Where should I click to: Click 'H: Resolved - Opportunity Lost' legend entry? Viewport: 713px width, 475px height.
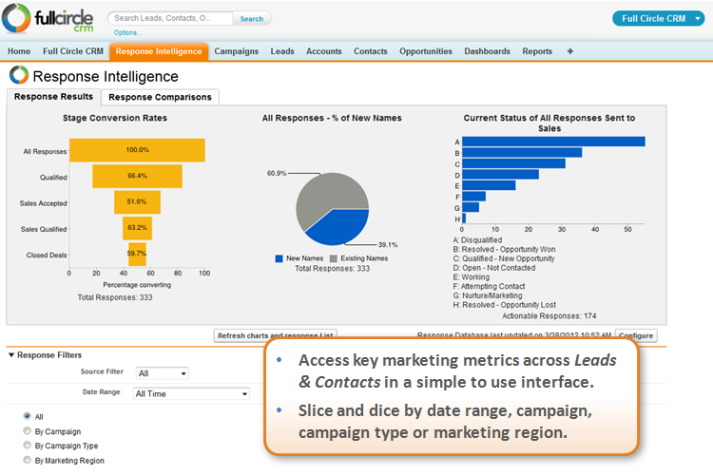pyautogui.click(x=504, y=305)
